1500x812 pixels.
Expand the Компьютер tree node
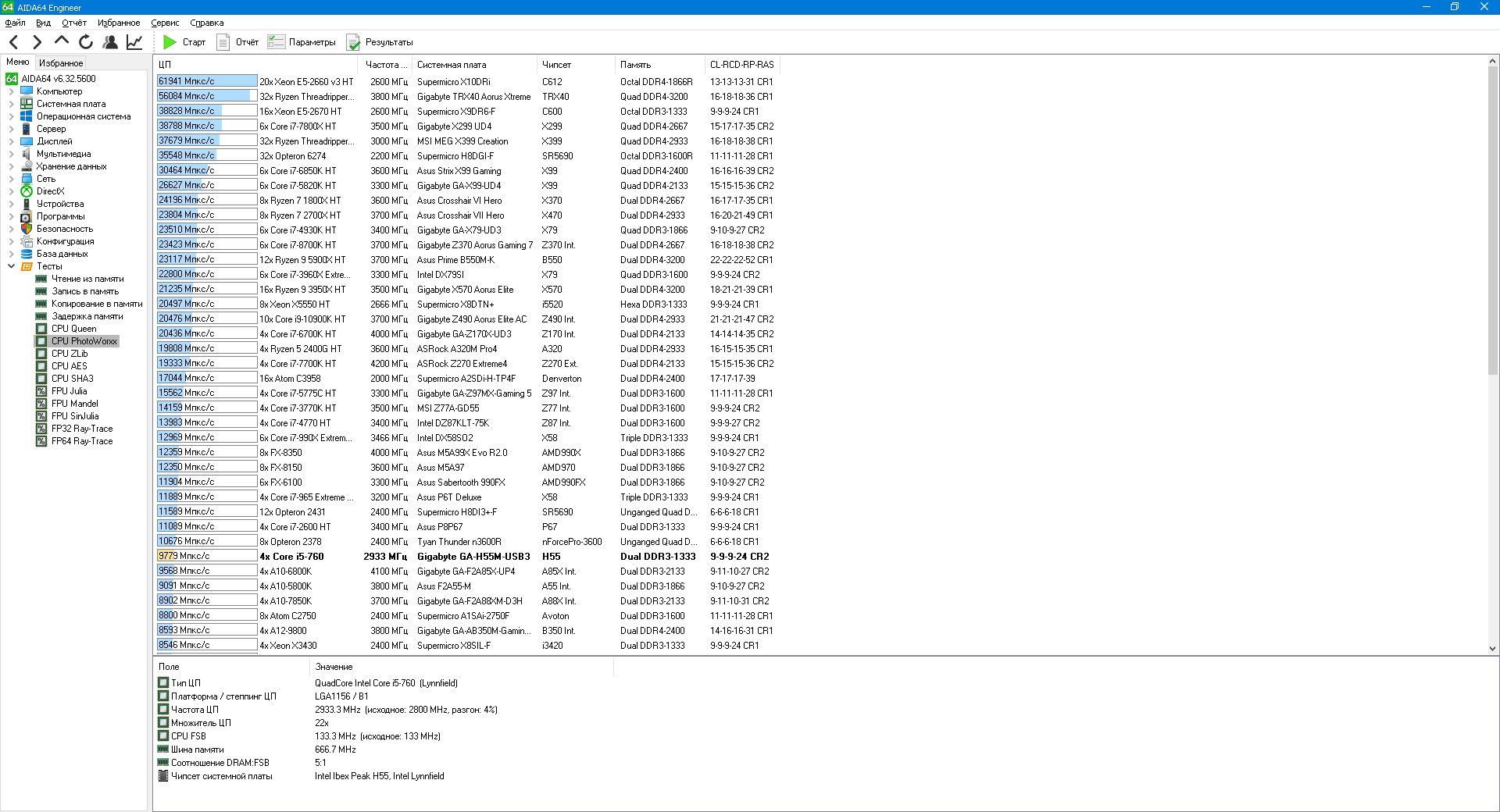click(x=12, y=91)
